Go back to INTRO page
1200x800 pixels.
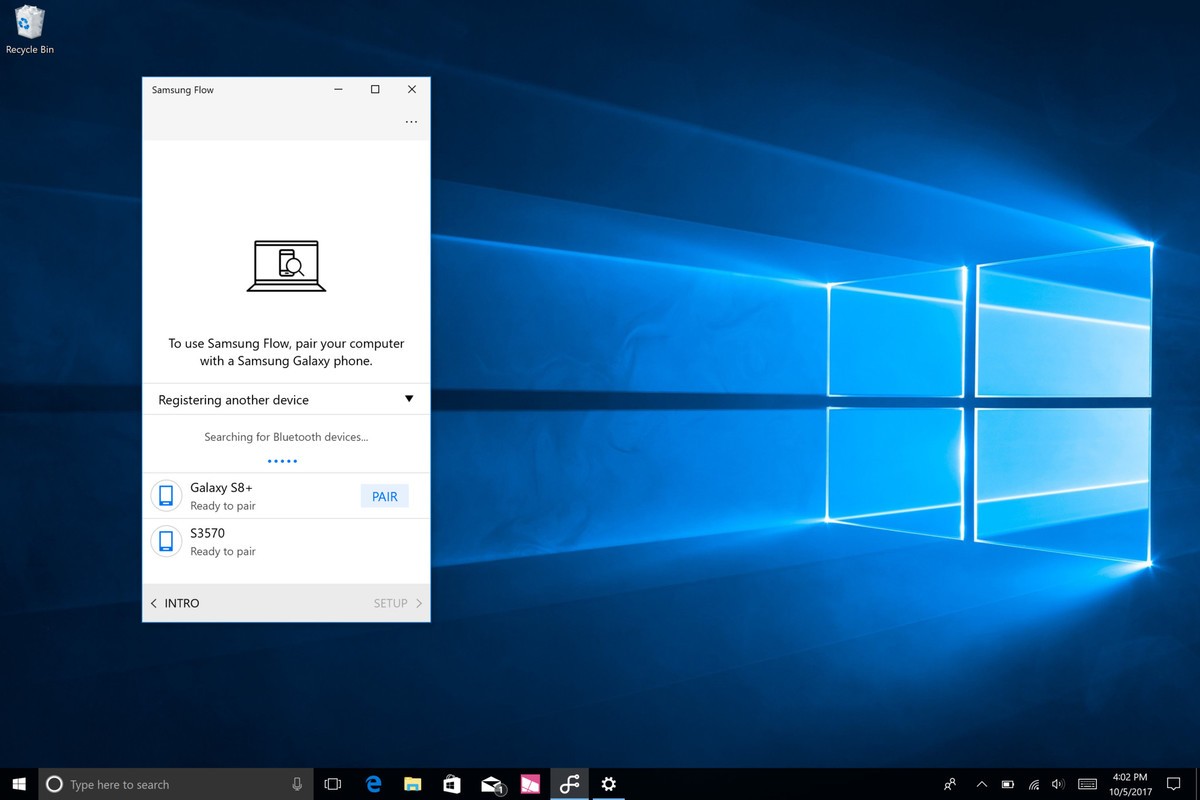pyautogui.click(x=175, y=603)
